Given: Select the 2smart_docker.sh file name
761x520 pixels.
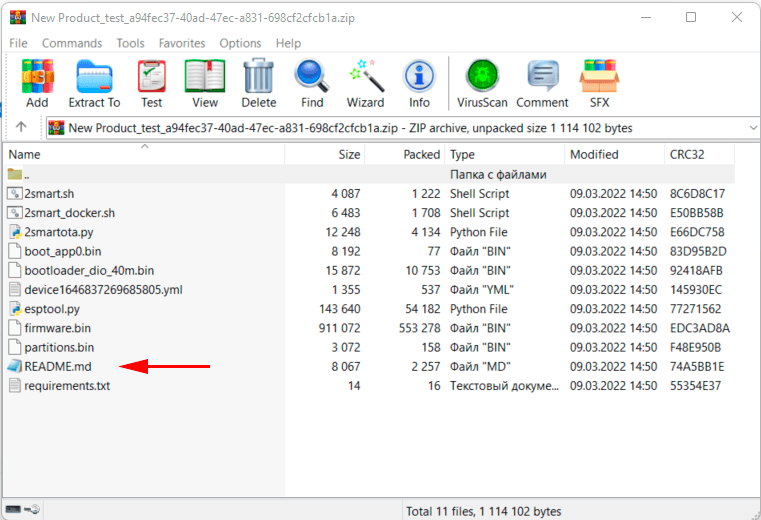Looking at the screenshot, I should tap(69, 213).
